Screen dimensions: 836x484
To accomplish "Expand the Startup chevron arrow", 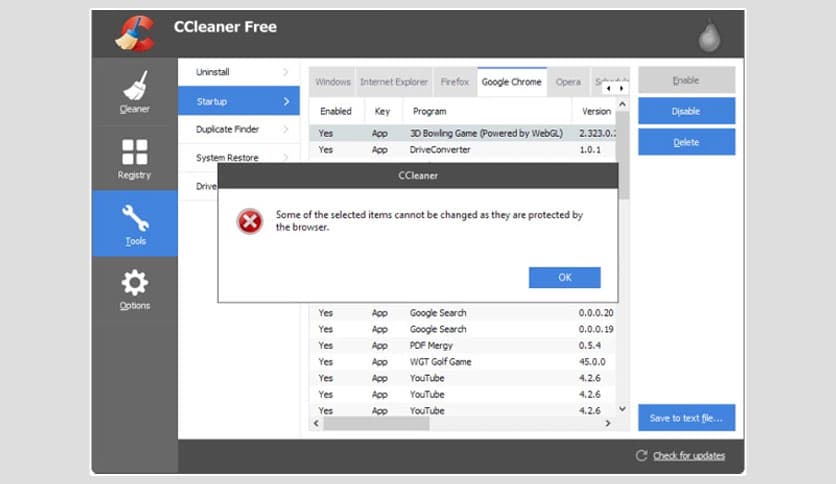I will 286,101.
